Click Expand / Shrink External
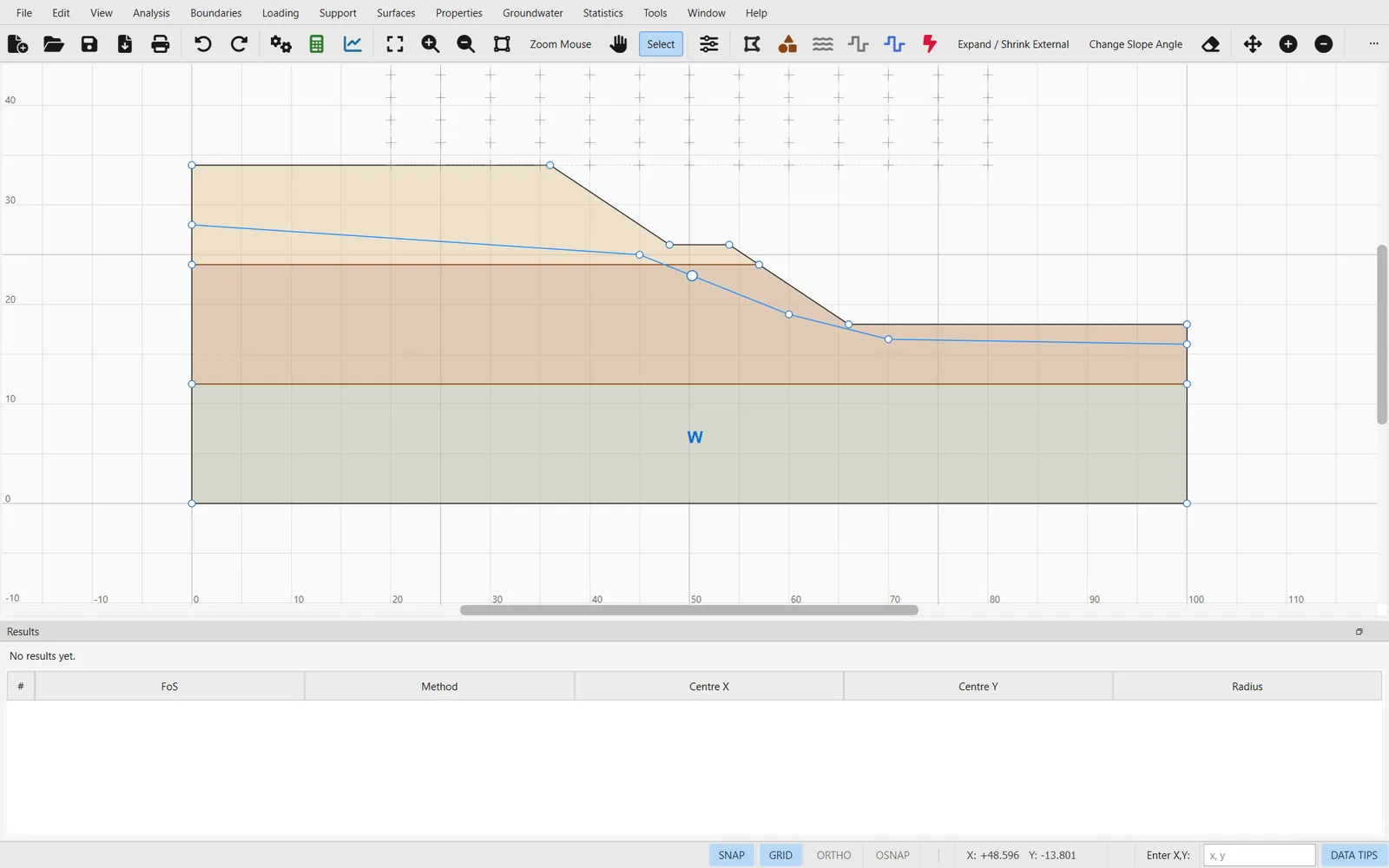The height and width of the screenshot is (868, 1389). pos(1013,44)
